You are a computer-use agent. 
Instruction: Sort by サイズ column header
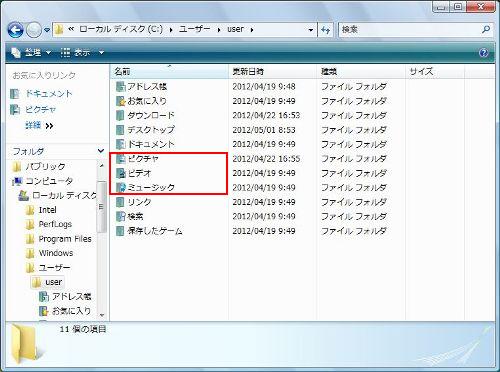click(x=435, y=71)
